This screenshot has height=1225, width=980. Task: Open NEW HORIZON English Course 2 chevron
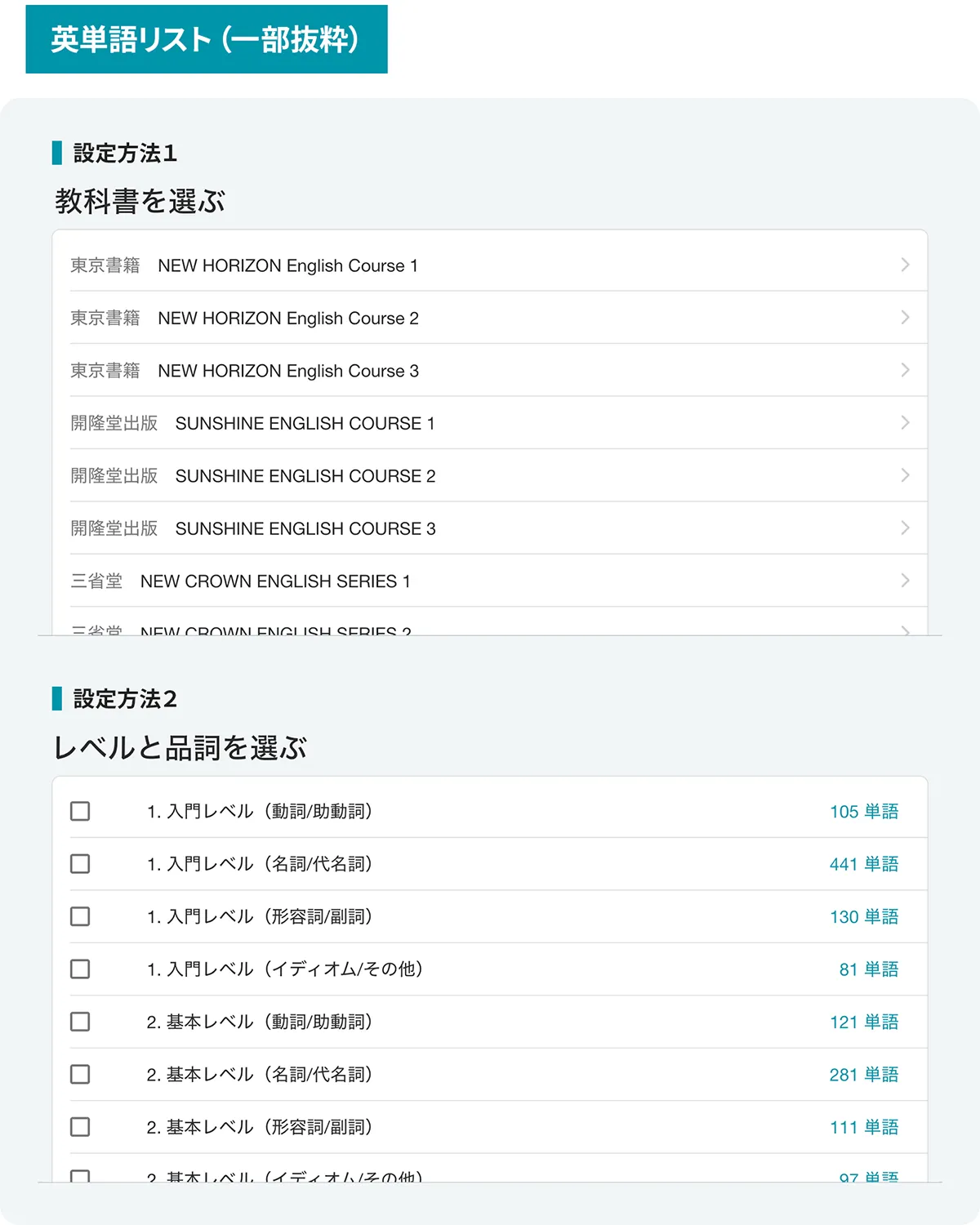click(905, 317)
